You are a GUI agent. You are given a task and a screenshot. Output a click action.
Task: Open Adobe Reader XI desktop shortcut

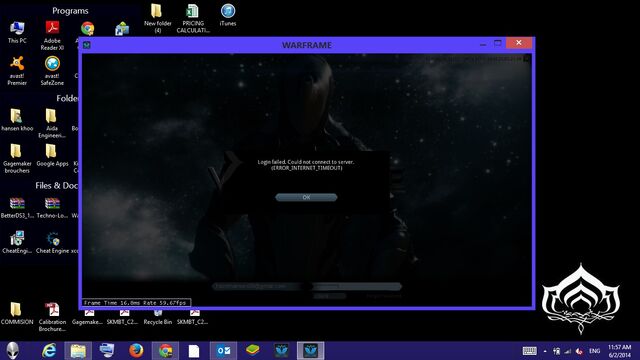[x=52, y=36]
